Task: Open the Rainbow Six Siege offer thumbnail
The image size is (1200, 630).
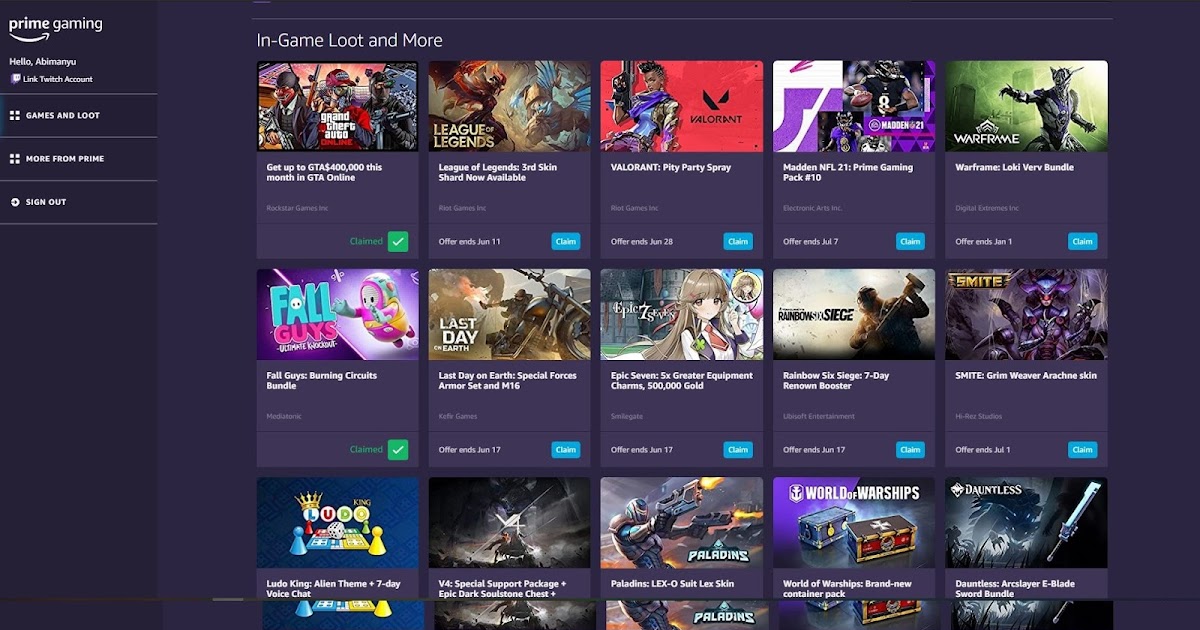Action: (854, 313)
